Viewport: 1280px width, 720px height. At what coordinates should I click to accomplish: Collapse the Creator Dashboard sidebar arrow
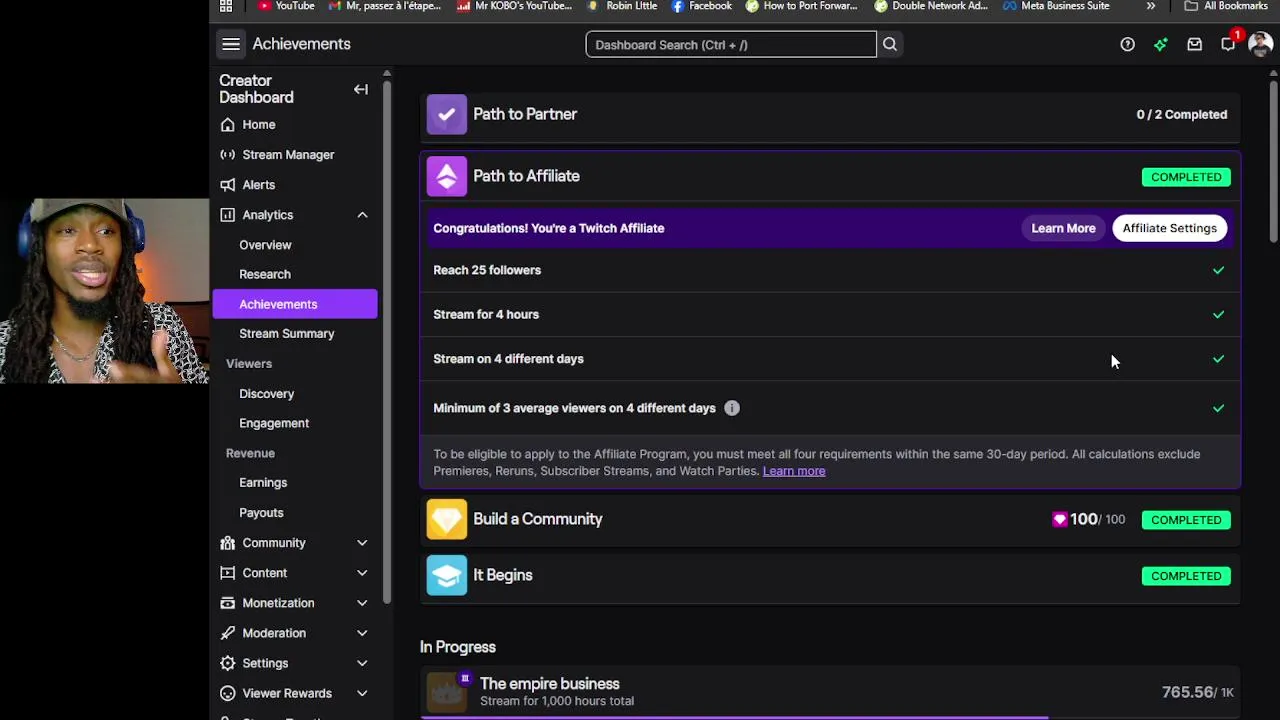point(361,89)
